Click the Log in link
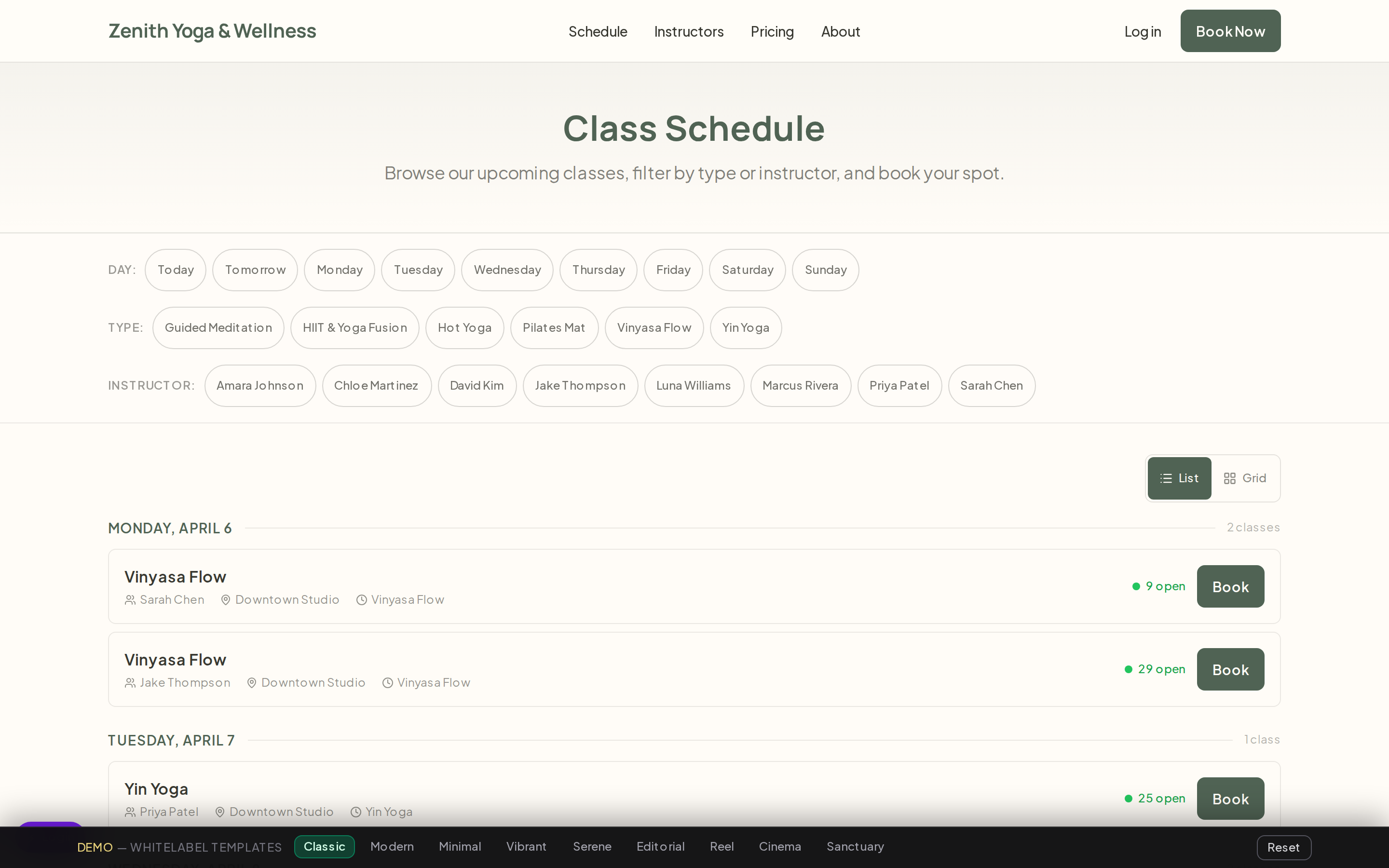Viewport: 1389px width, 868px height. click(1142, 31)
